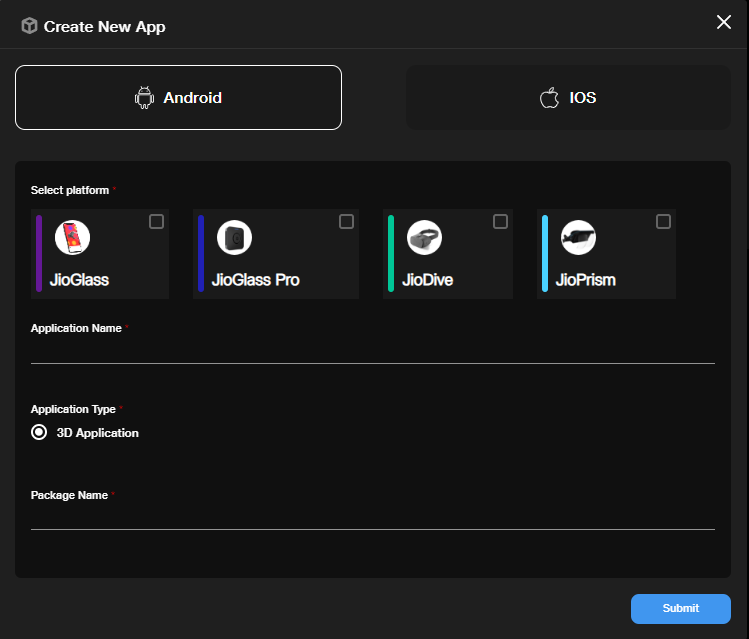Tick the JioDive platform checkbox
The width and height of the screenshot is (749, 639).
coord(500,222)
